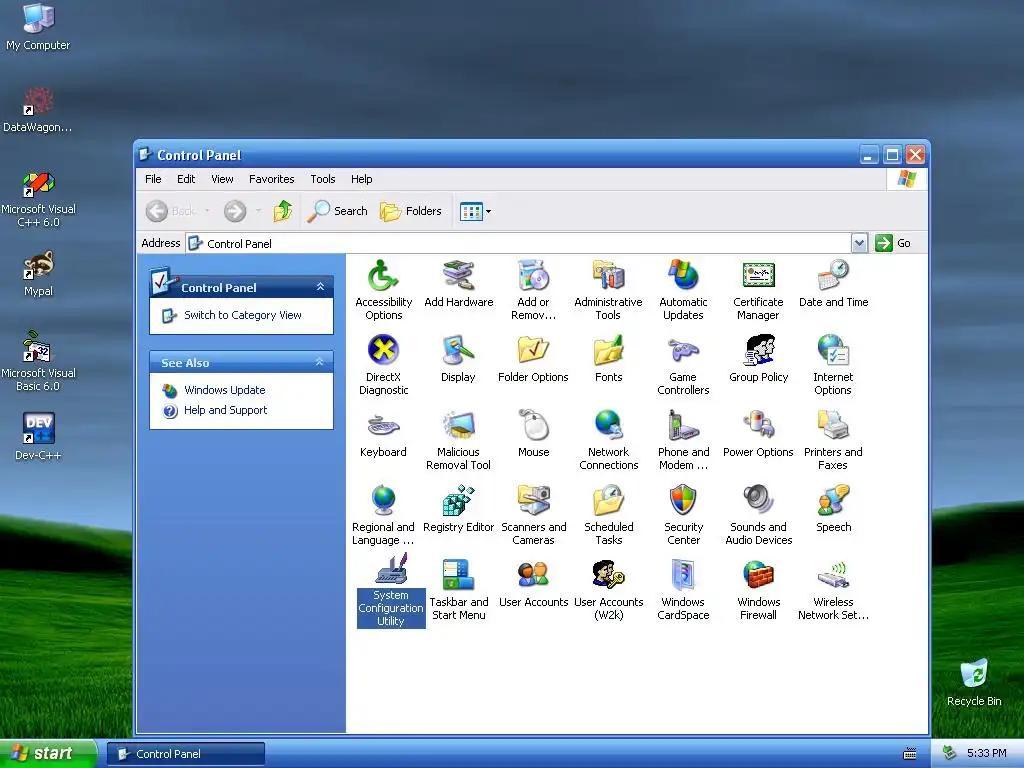
Task: Open Help and Support link
Action: tap(225, 410)
